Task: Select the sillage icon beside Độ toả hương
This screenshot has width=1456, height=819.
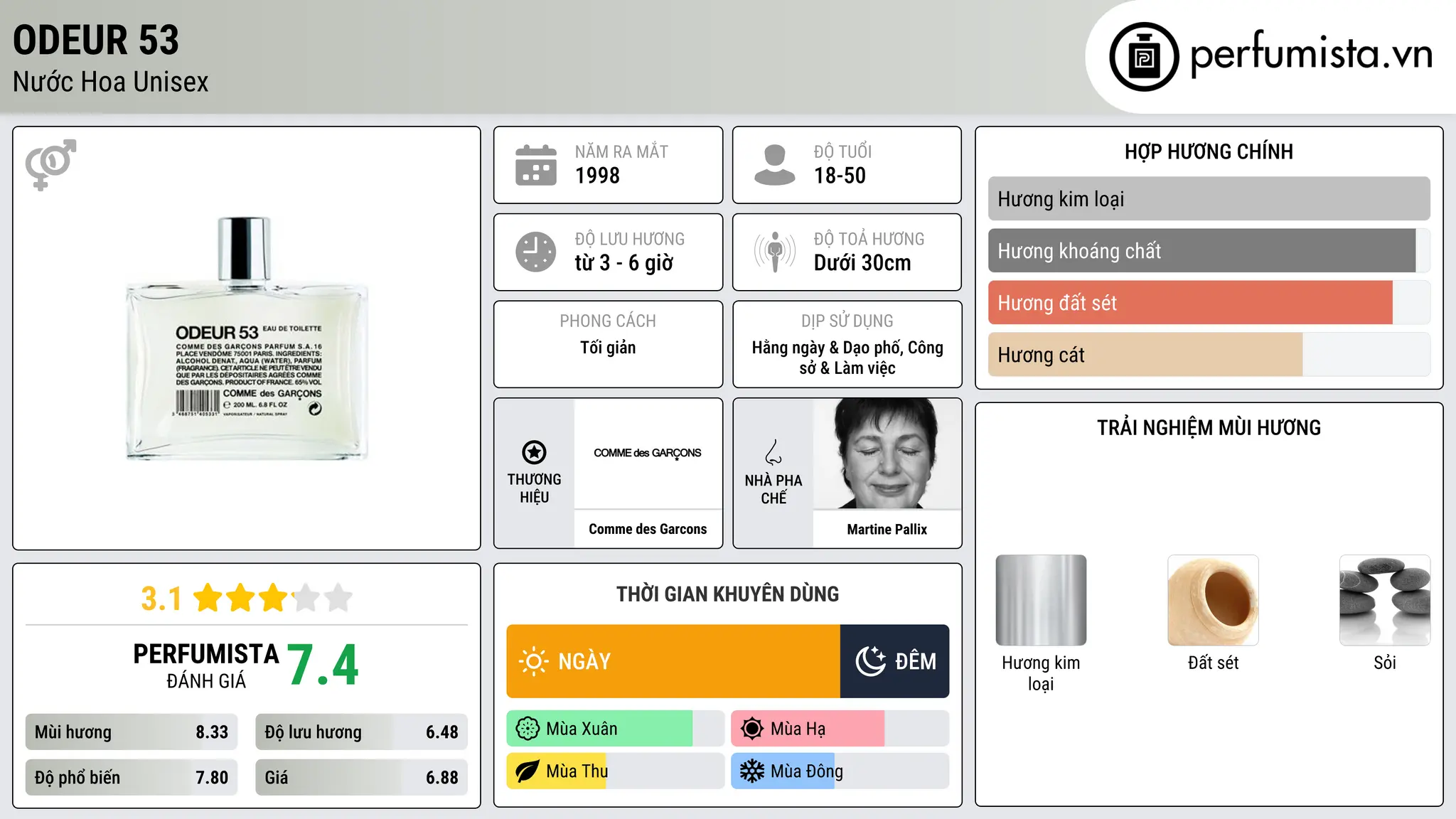Action: coord(774,252)
